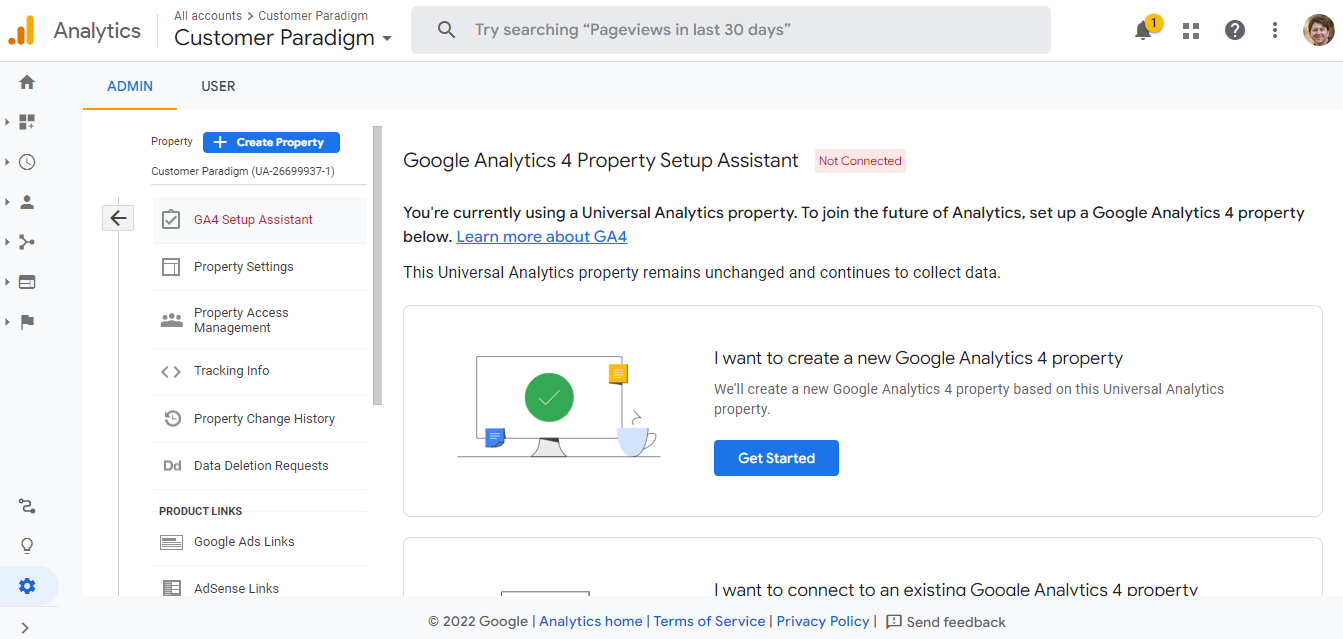Open the Audience reports person icon
The width and height of the screenshot is (1343, 639).
(26, 201)
